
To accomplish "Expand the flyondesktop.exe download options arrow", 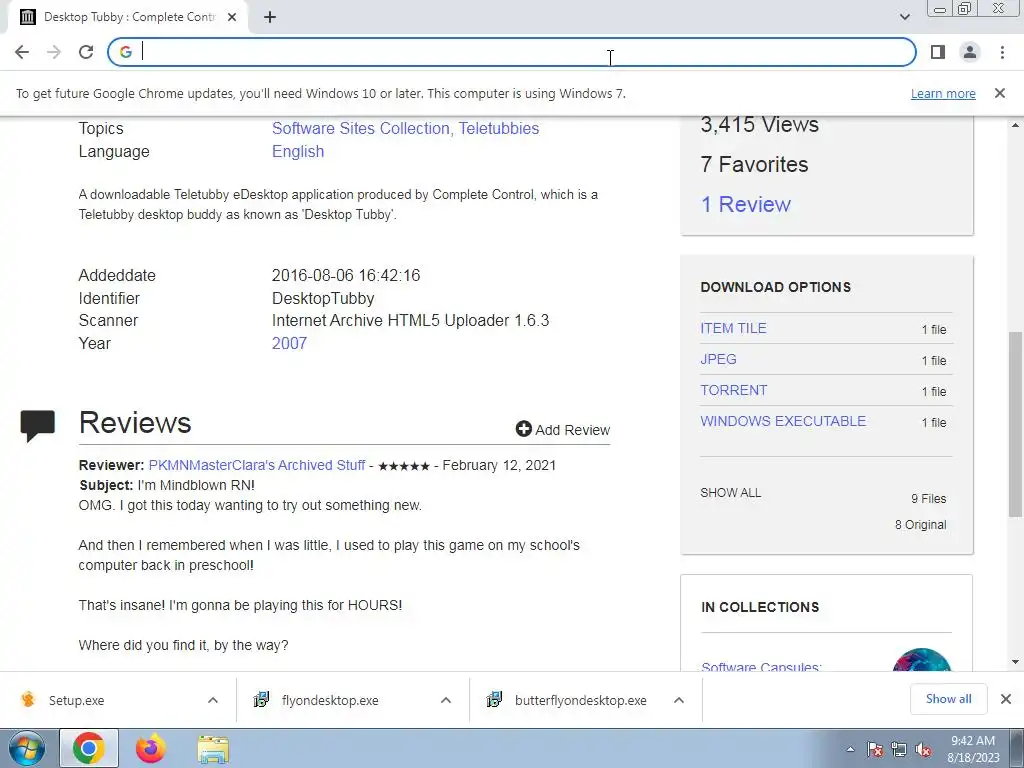I will pos(446,701).
